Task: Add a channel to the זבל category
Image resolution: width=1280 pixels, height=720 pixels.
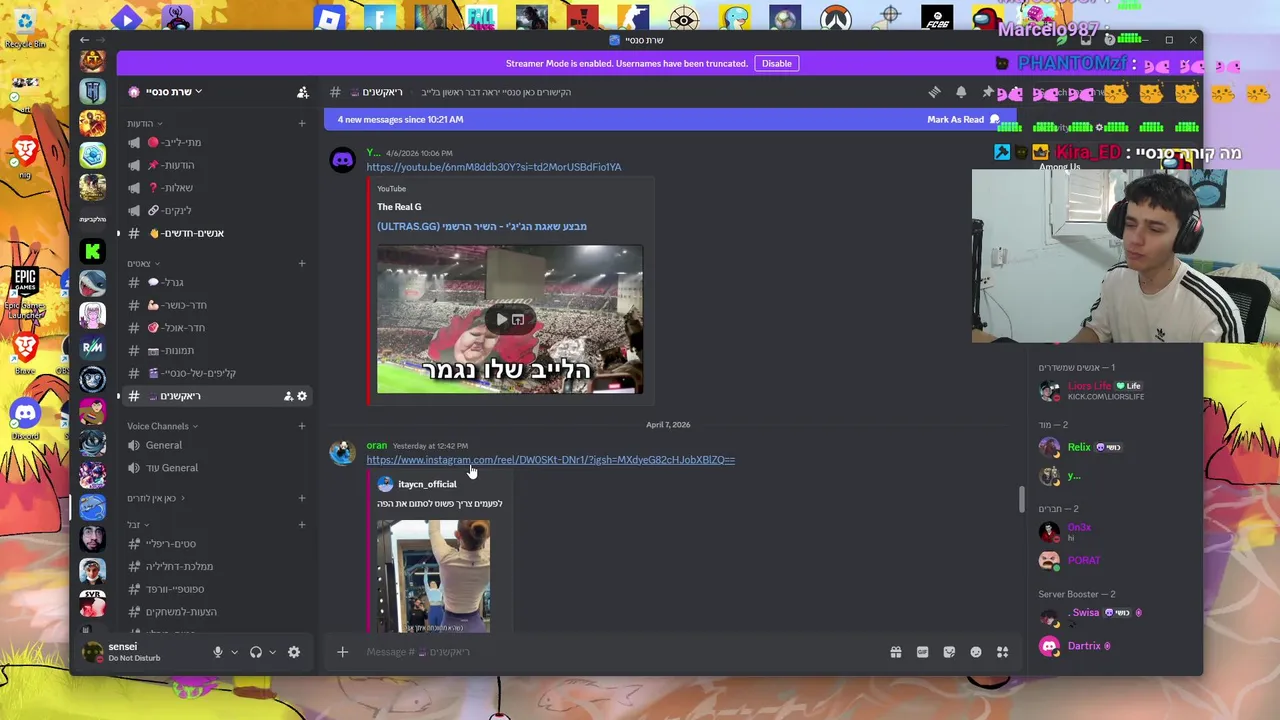Action: (x=302, y=524)
